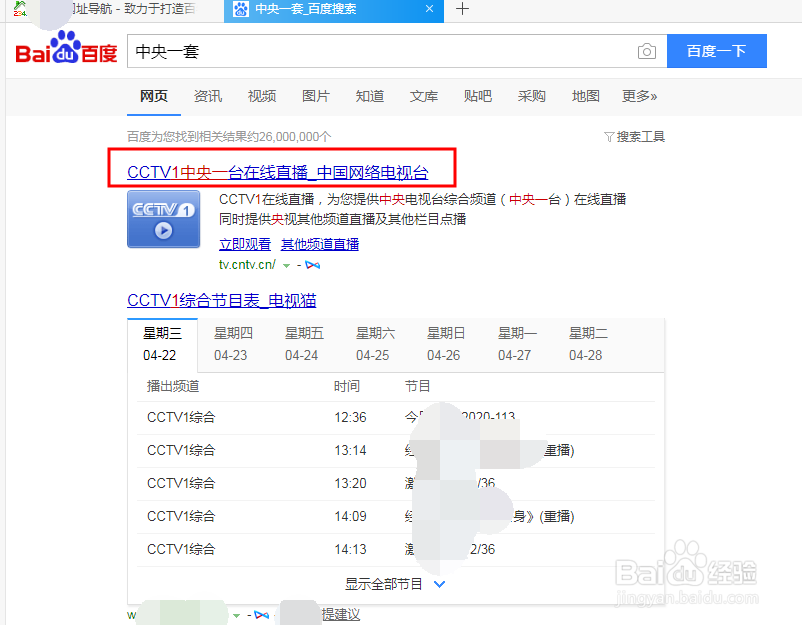The width and height of the screenshot is (802, 625).
Task: Select the 资讯 search category
Action: point(208,96)
